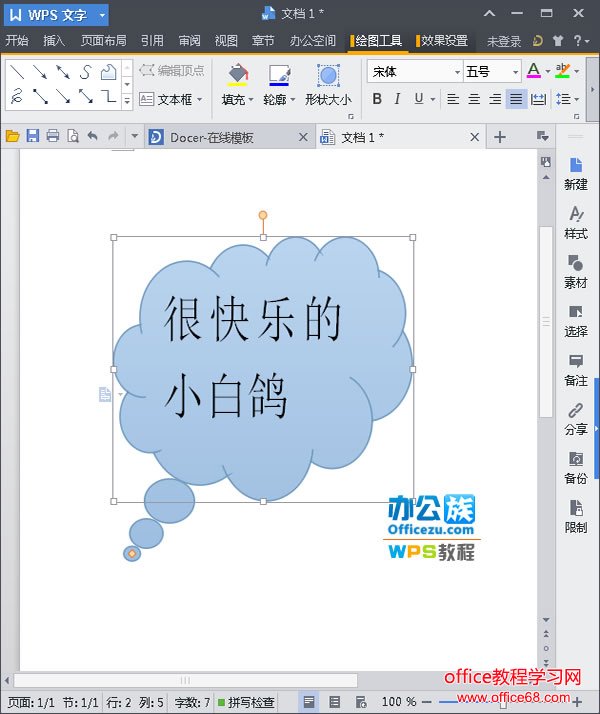Open quick access toolbar customize arrow
Image resolution: width=600 pixels, height=714 pixels.
tap(134, 136)
